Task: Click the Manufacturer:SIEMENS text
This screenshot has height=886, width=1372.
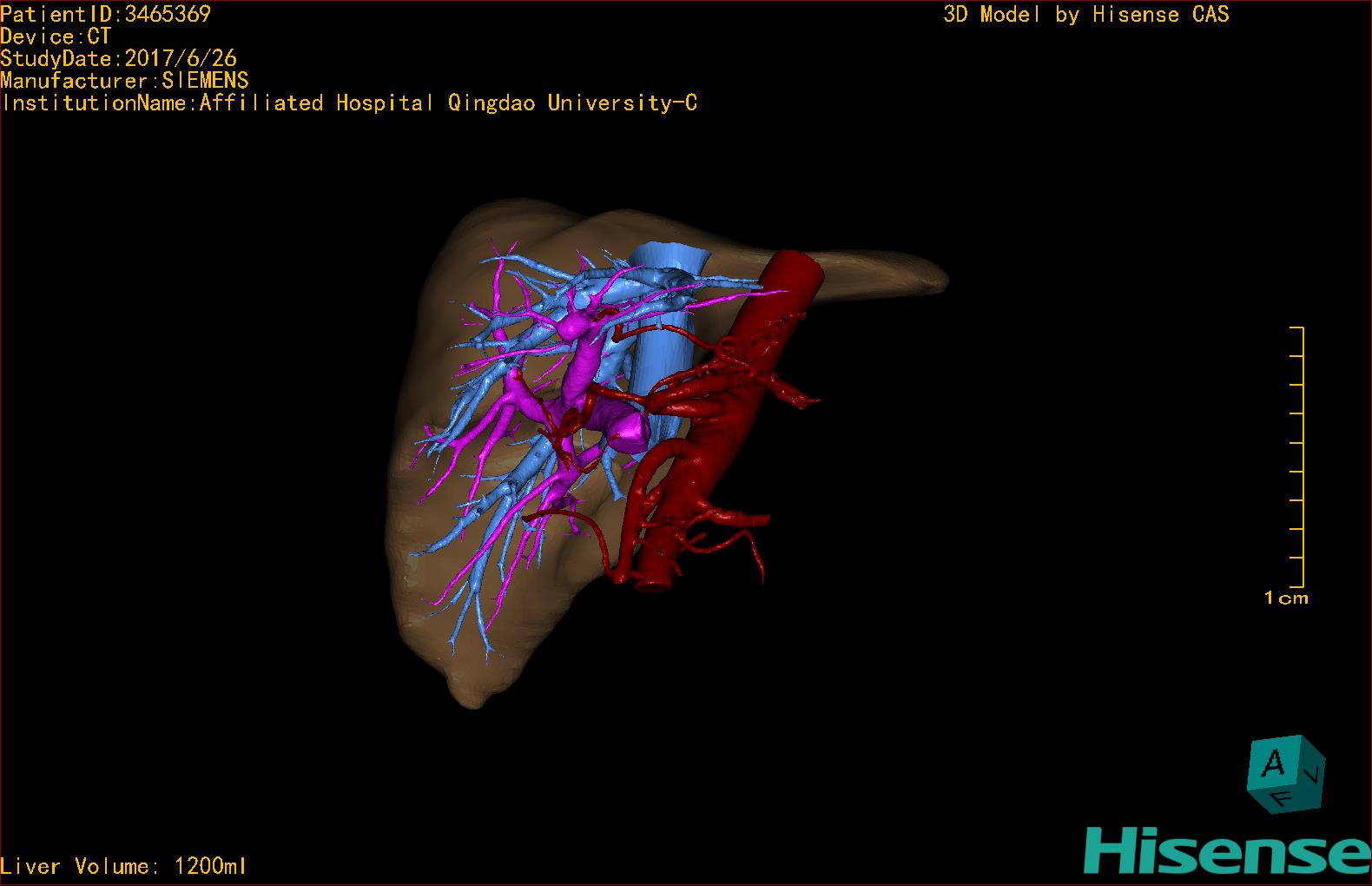Action: point(124,81)
